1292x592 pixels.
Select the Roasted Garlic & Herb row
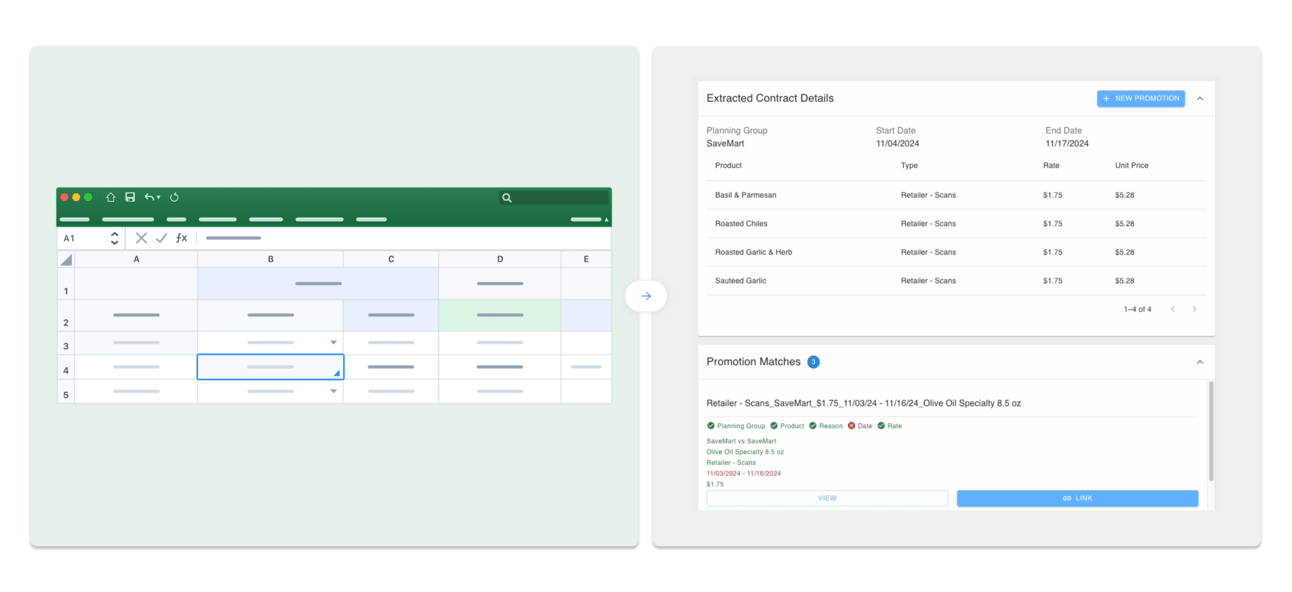click(956, 252)
